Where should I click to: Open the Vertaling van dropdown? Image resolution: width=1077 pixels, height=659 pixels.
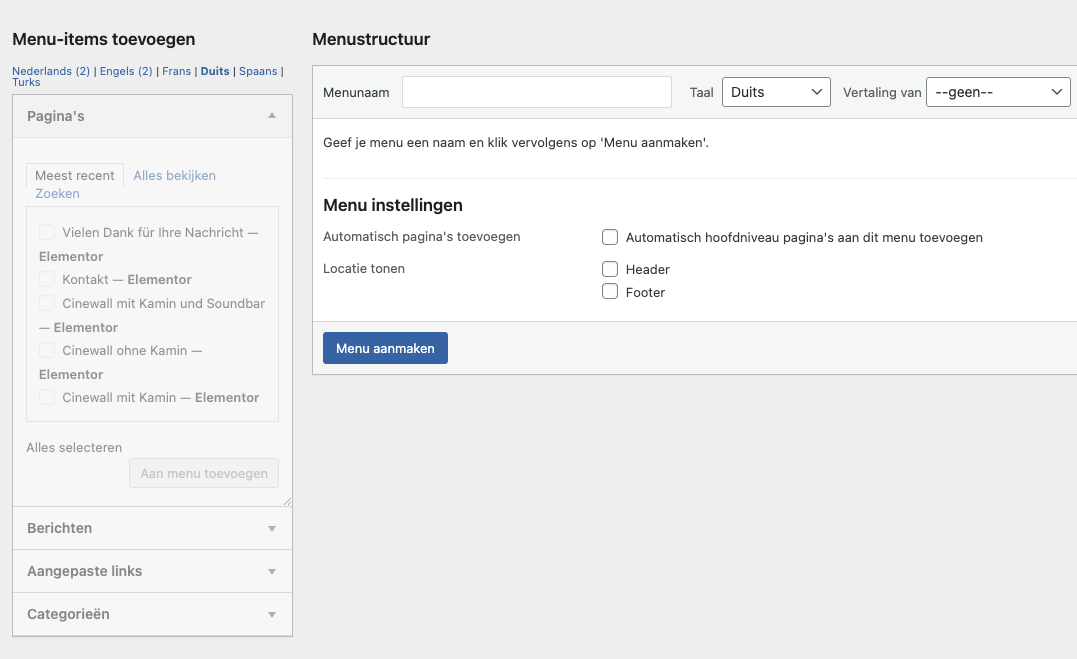(997, 92)
